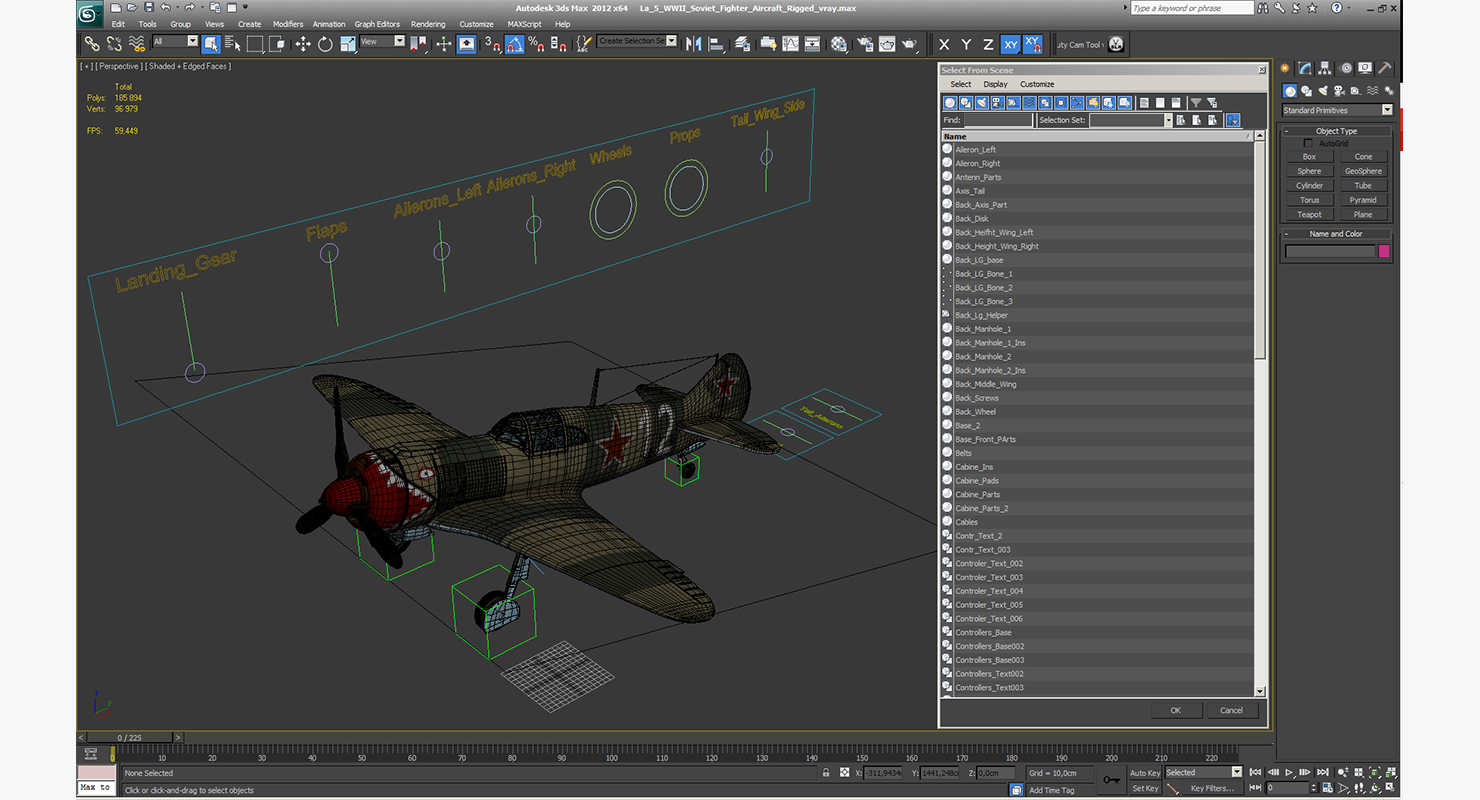The image size is (1480, 800).
Task: Toggle Display Lights filter in Select From Scene
Action: [981, 102]
